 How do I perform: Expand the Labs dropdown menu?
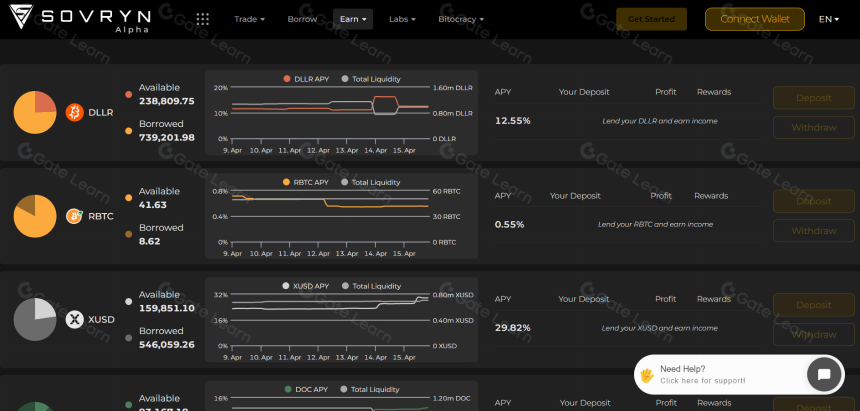[x=402, y=19]
